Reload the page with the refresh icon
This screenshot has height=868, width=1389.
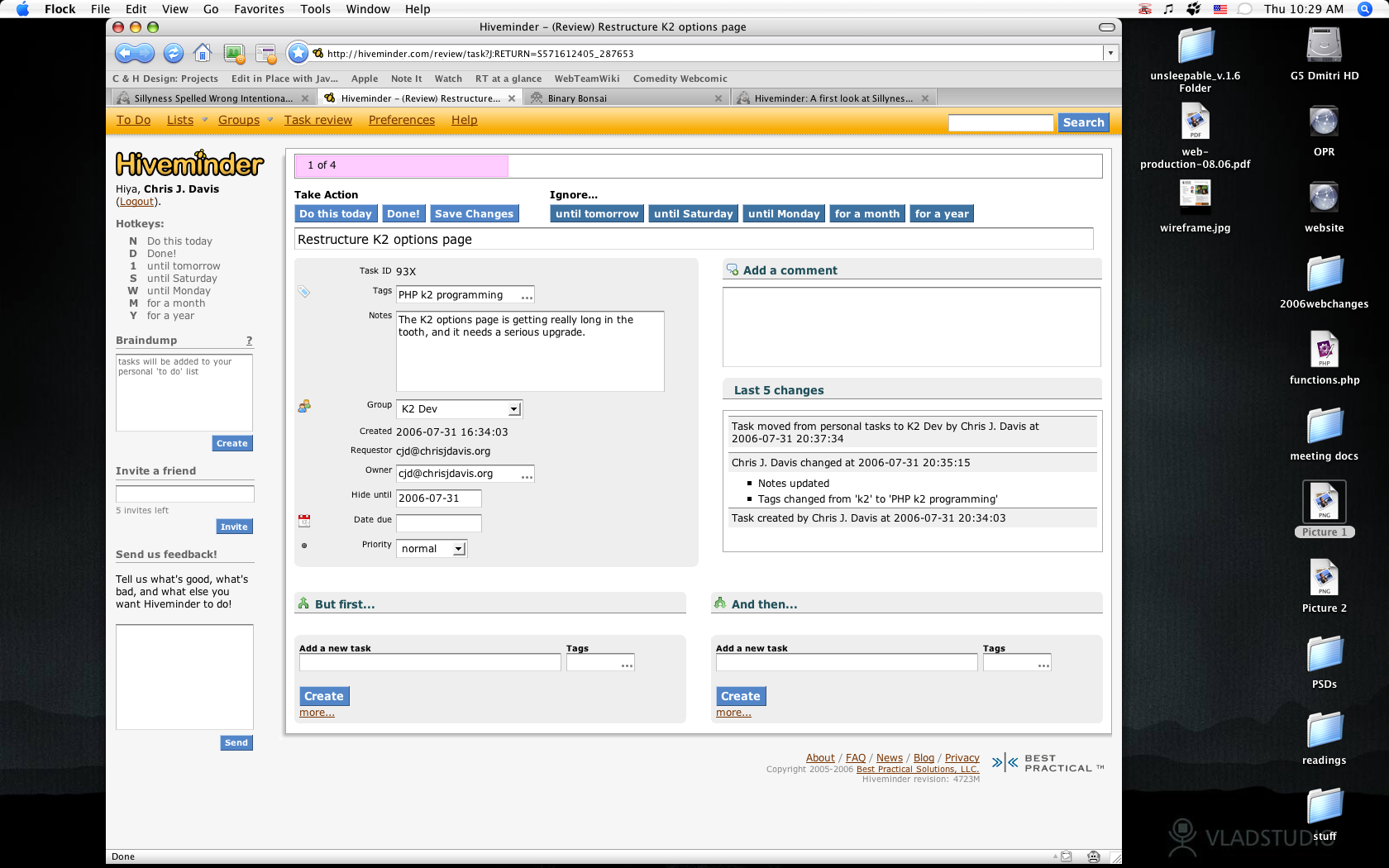(173, 54)
